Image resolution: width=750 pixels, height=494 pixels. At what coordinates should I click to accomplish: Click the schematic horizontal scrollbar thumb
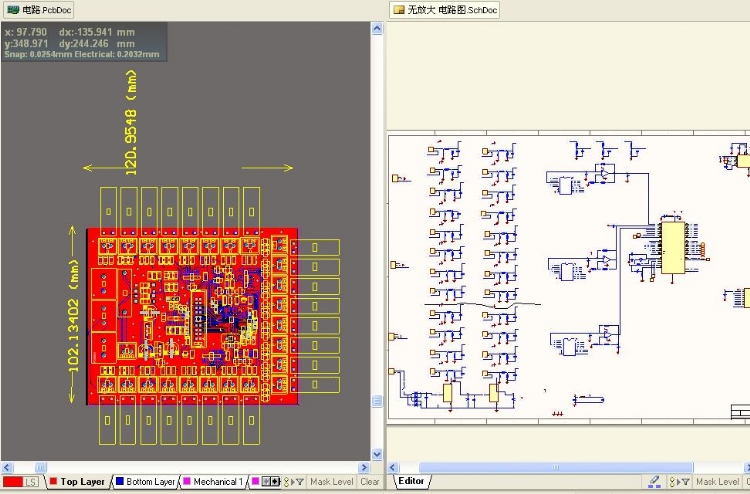(556, 467)
